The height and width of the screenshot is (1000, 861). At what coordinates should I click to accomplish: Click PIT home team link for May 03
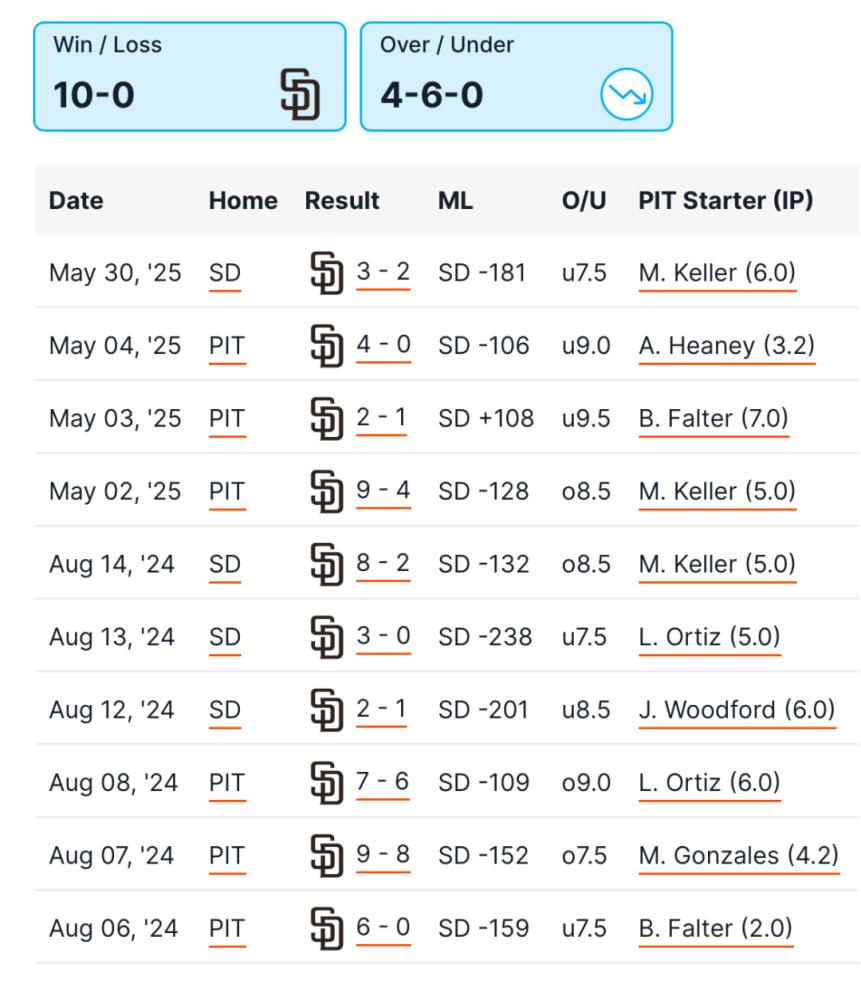point(227,419)
